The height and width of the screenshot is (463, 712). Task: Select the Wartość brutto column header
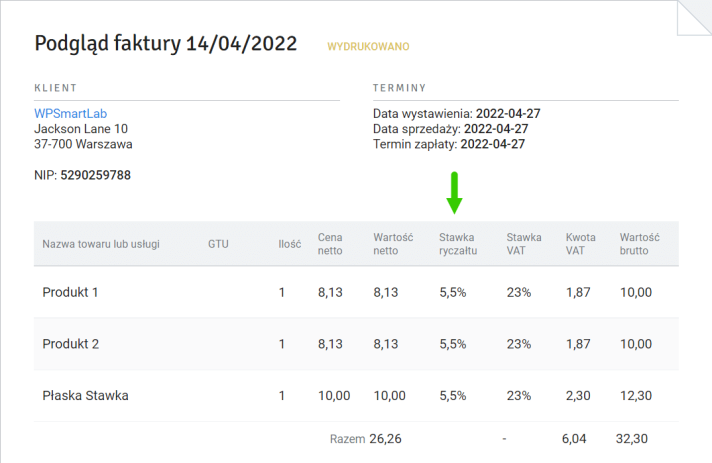point(639,244)
